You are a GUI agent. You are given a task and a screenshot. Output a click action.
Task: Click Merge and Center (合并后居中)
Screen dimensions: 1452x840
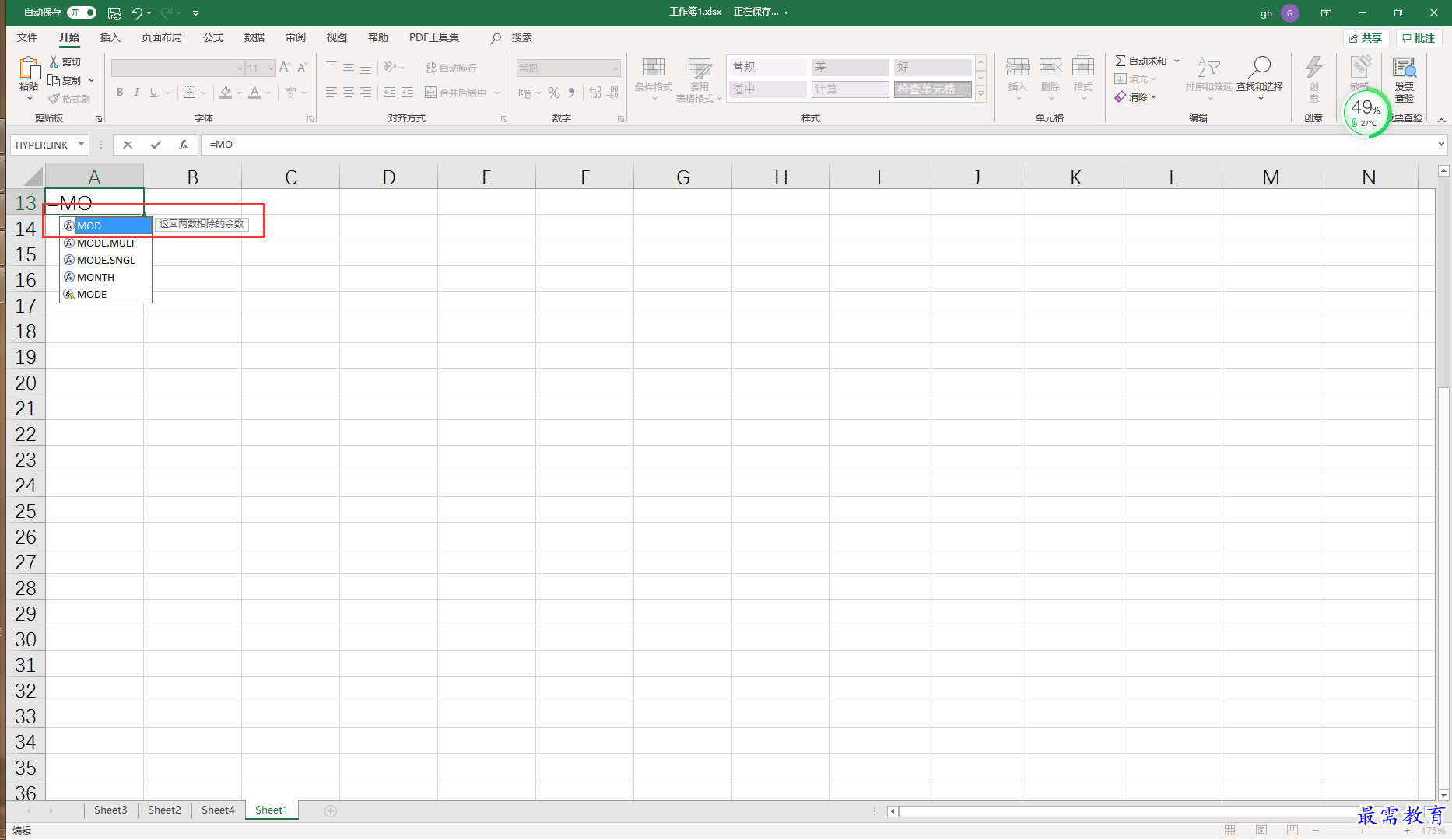click(456, 93)
